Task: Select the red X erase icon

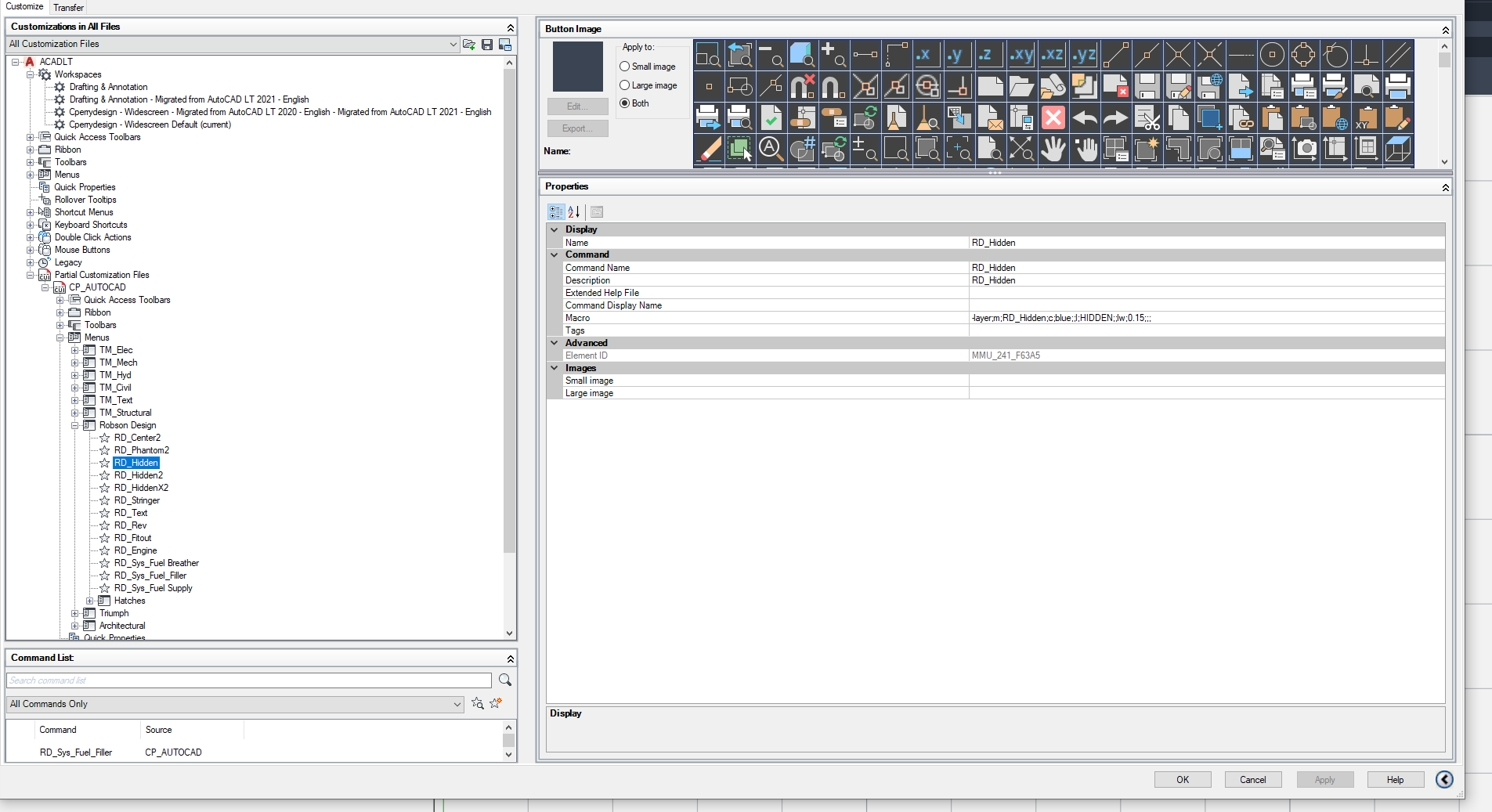Action: point(1053,117)
